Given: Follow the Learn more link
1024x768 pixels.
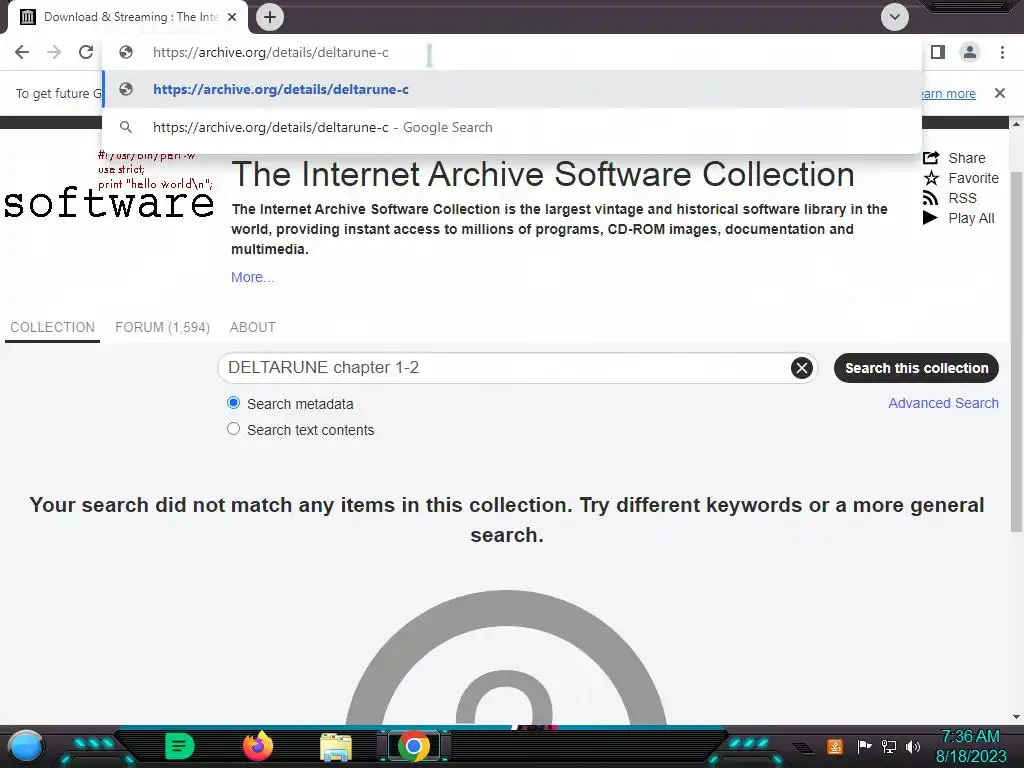Looking at the screenshot, I should pyautogui.click(x=947, y=93).
